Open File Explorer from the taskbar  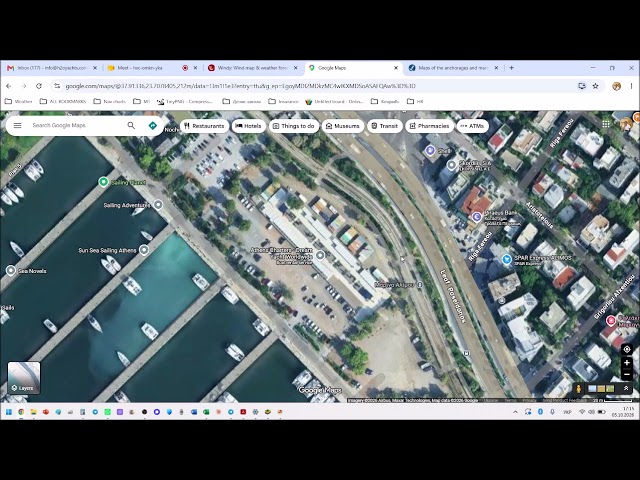click(x=33, y=412)
